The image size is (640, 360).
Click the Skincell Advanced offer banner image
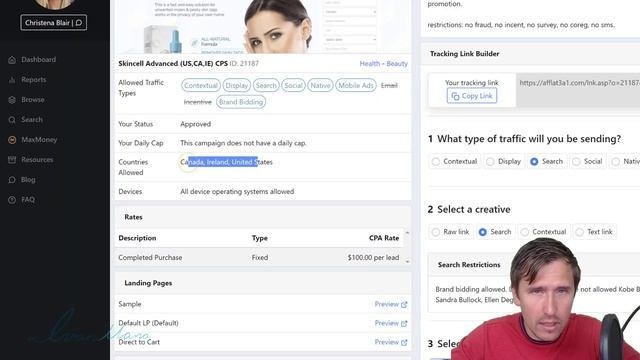(x=263, y=27)
